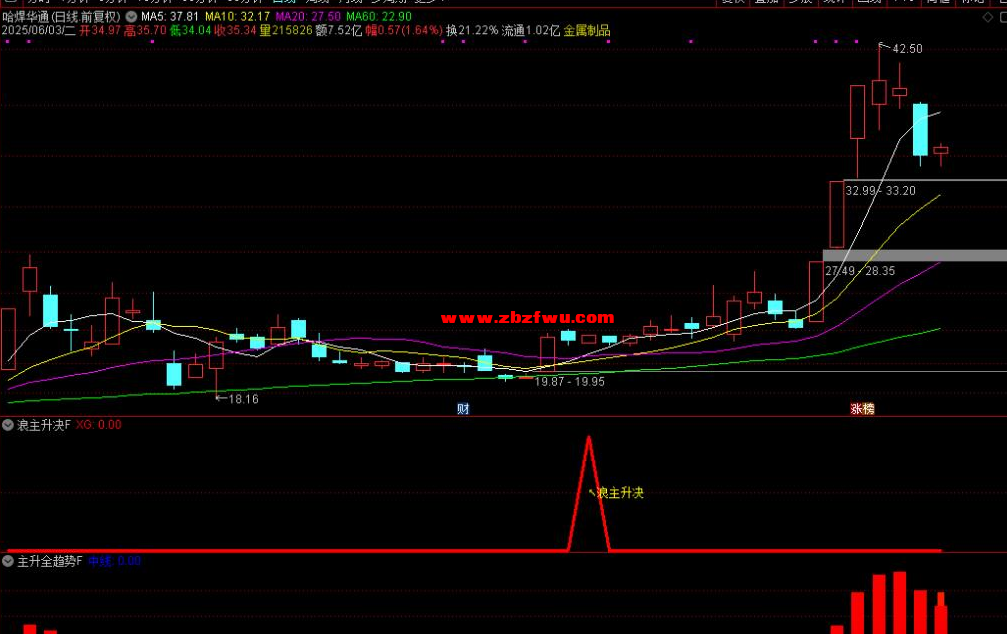1007x634 pixels.
Task: Click the 中线: 0.00 indicator value
Action: (114, 561)
